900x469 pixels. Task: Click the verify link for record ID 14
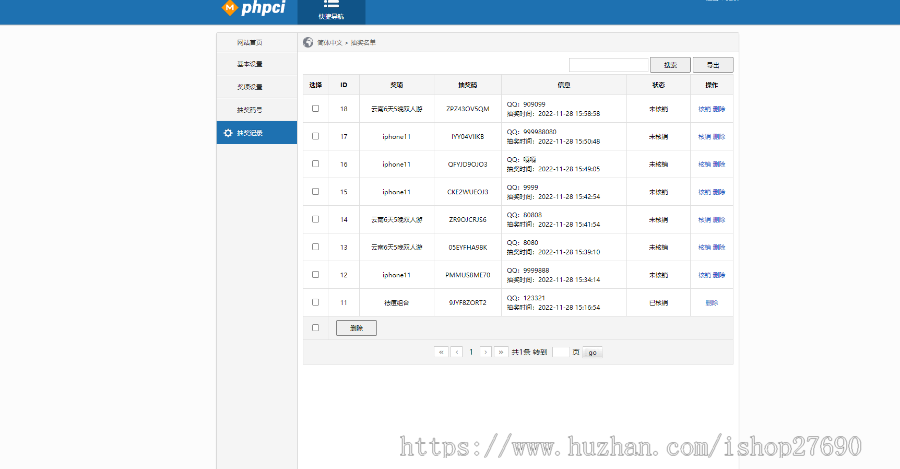704,220
